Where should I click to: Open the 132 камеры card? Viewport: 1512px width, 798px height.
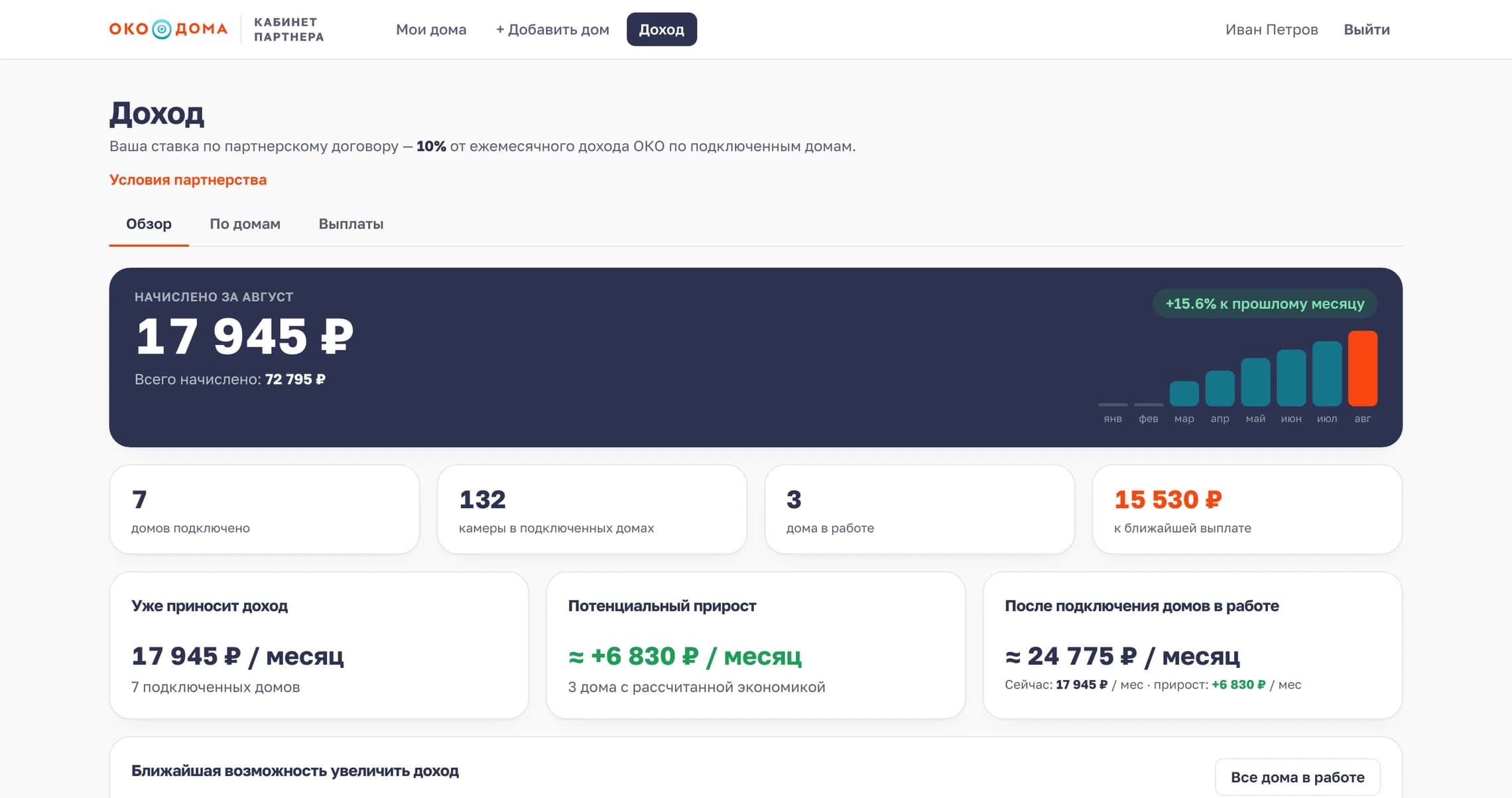pos(592,509)
